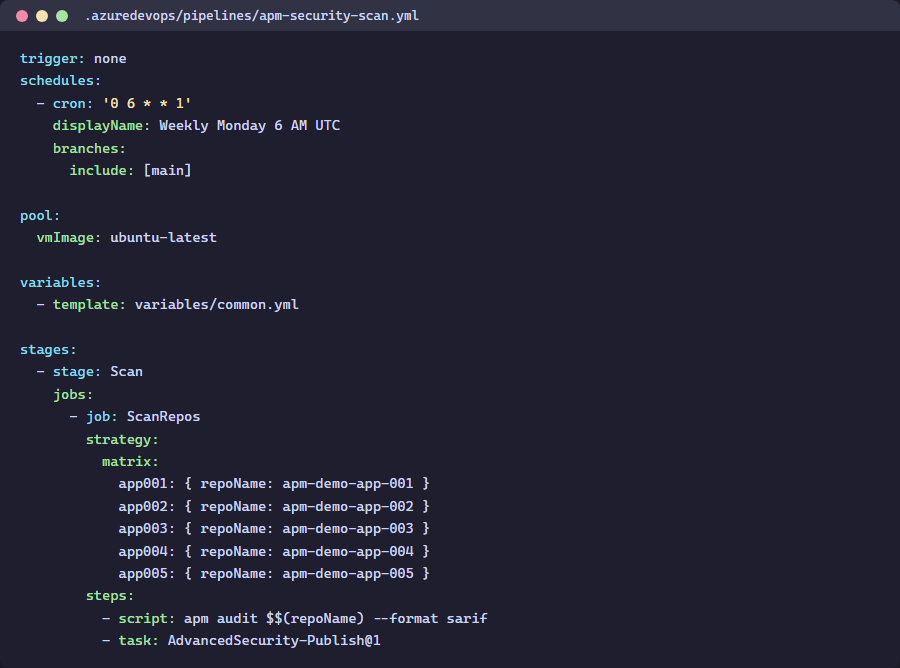The height and width of the screenshot is (668, 900).
Task: Select the matrix key under strategy
Action: (128, 461)
